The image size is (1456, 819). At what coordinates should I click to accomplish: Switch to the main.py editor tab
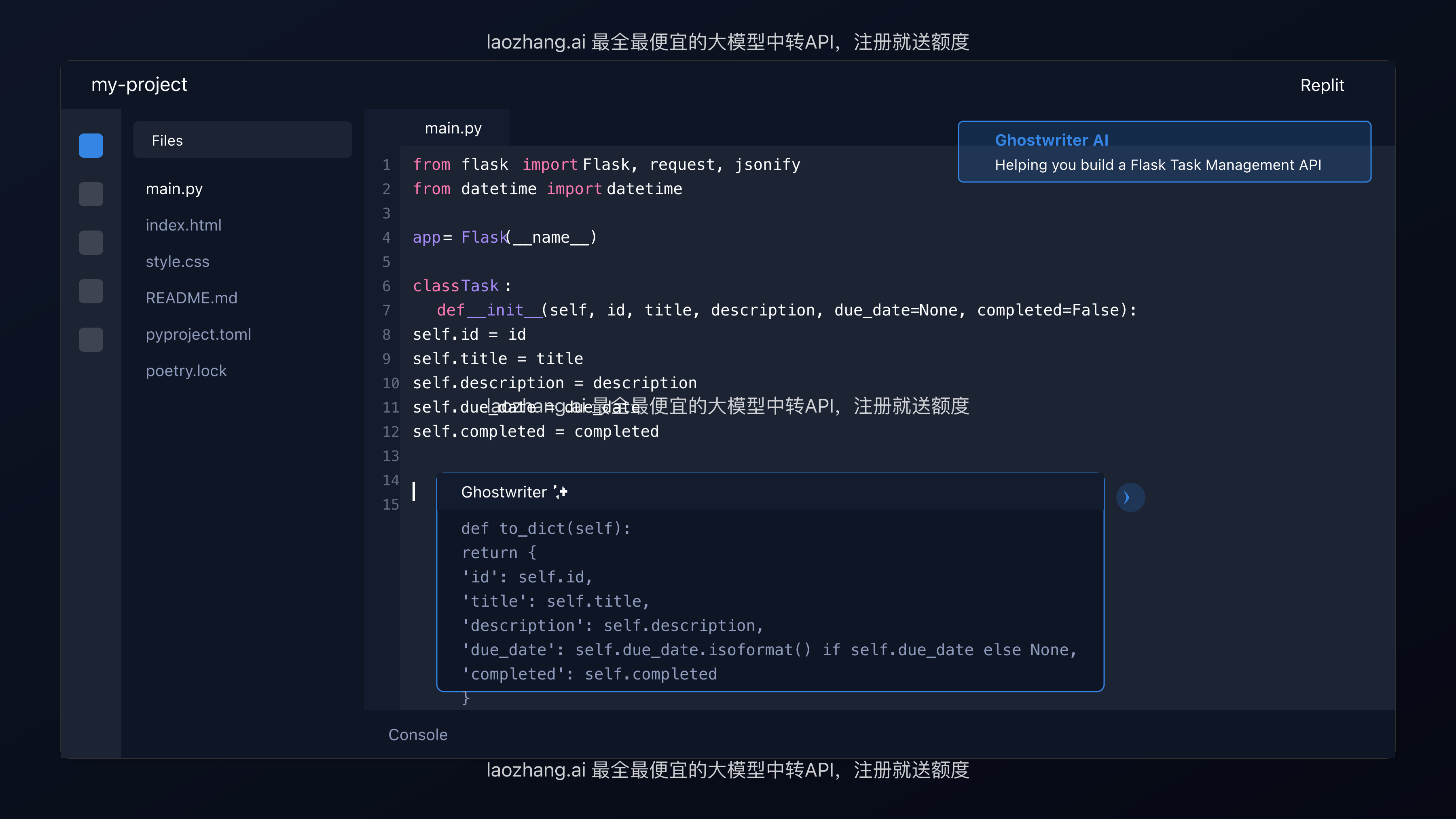click(x=453, y=128)
